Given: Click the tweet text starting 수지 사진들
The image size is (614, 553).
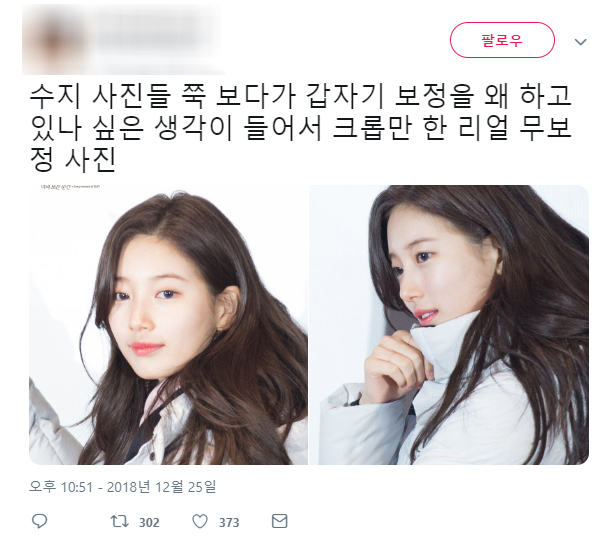Looking at the screenshot, I should click(300, 127).
